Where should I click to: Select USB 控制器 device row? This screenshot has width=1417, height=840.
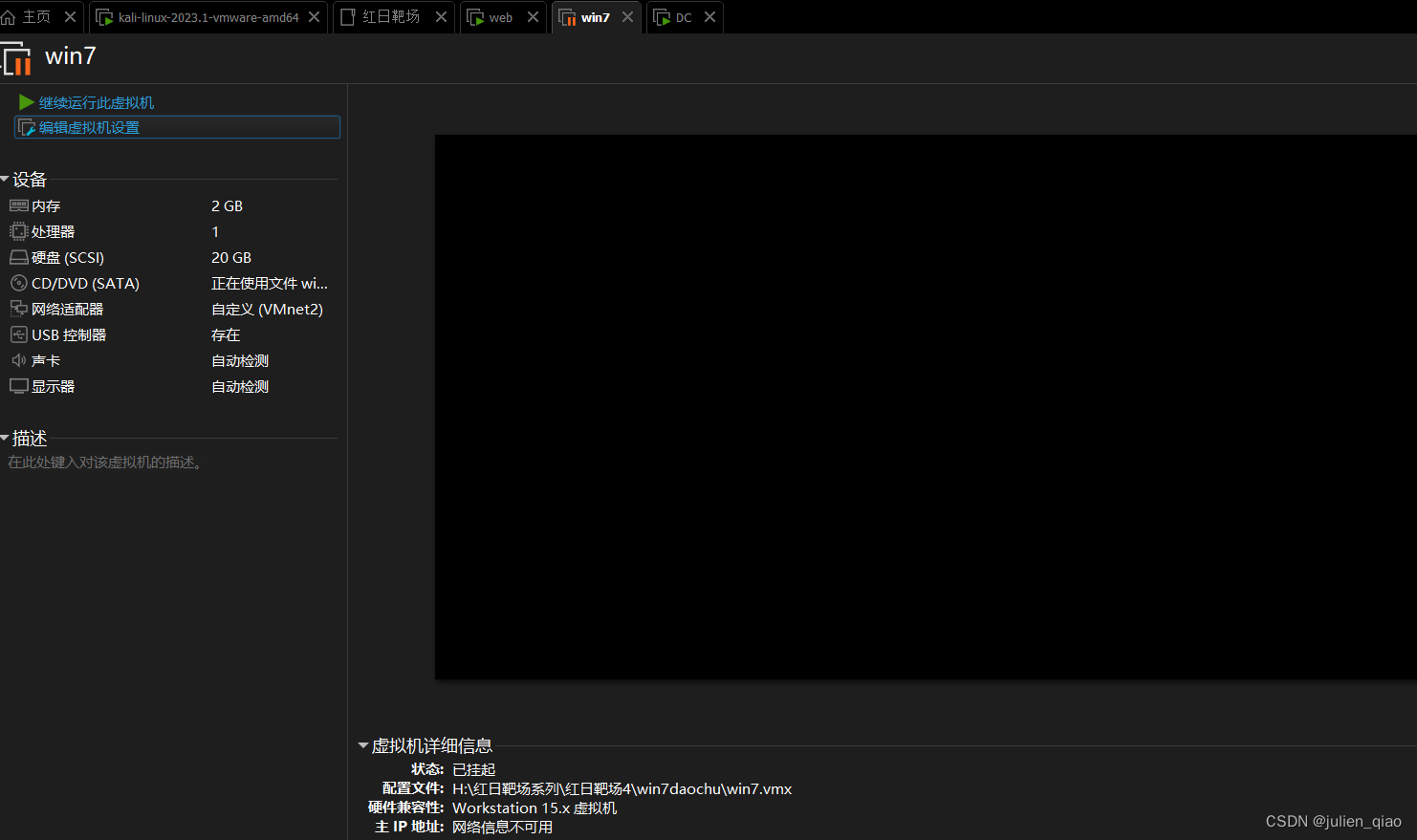(x=172, y=334)
